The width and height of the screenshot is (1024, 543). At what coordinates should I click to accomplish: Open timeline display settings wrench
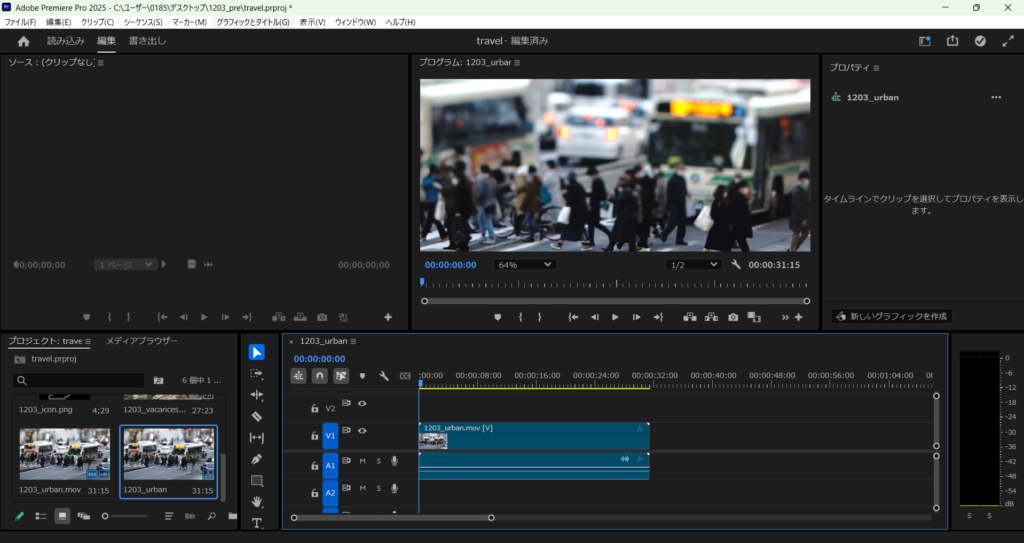383,376
